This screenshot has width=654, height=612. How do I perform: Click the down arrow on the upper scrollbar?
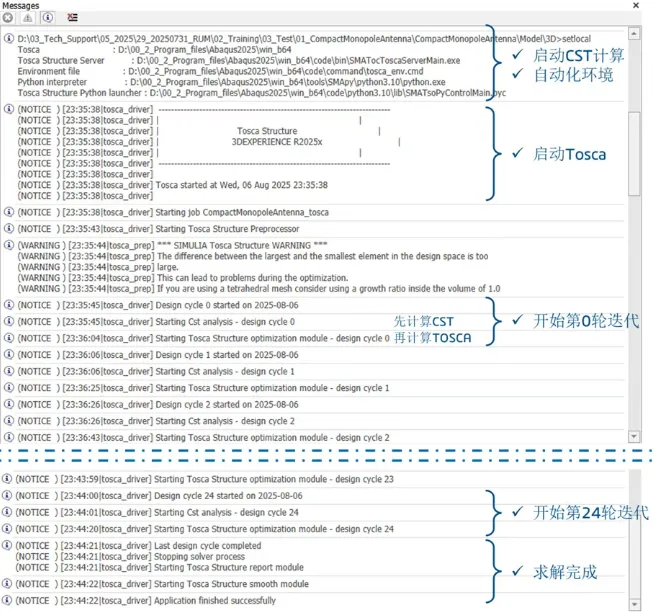click(634, 436)
